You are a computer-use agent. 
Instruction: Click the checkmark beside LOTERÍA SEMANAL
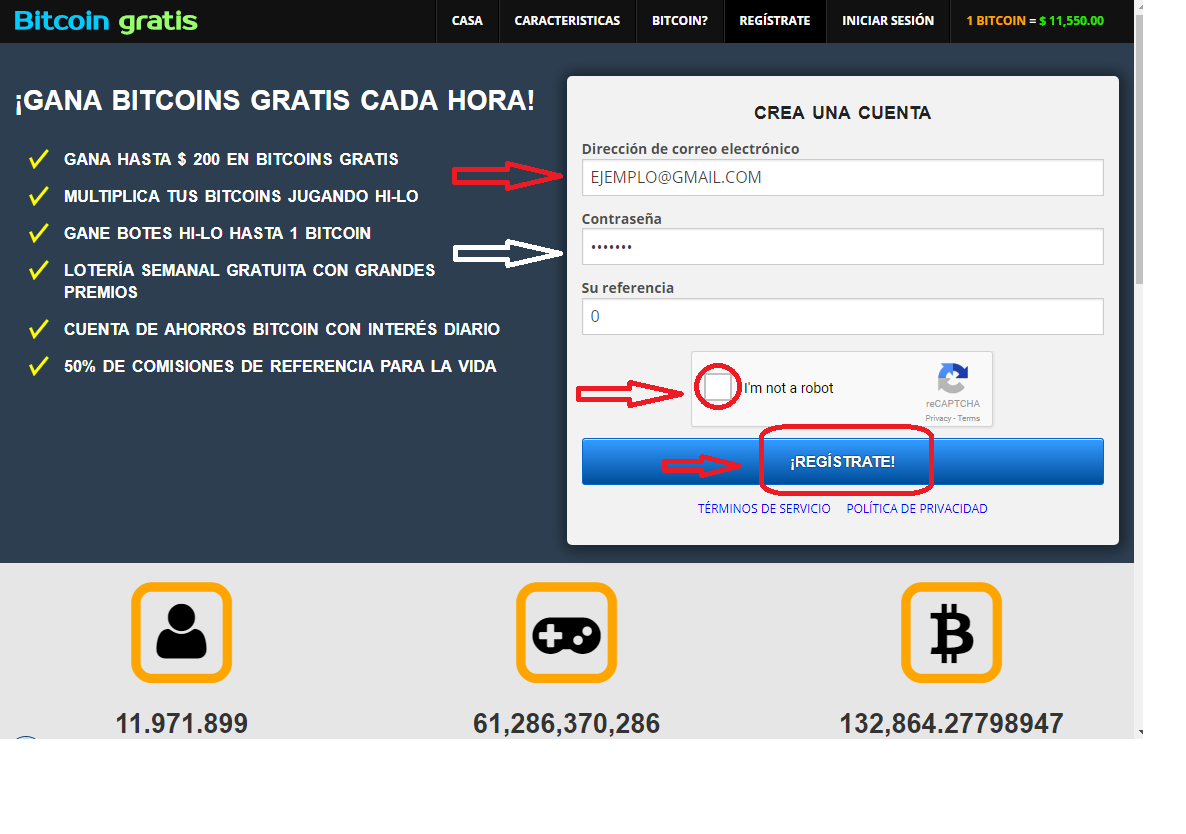39,270
